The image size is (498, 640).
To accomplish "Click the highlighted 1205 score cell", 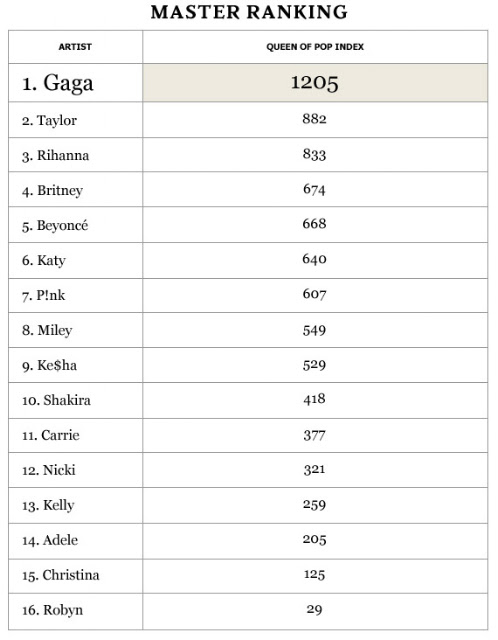I will pos(315,83).
